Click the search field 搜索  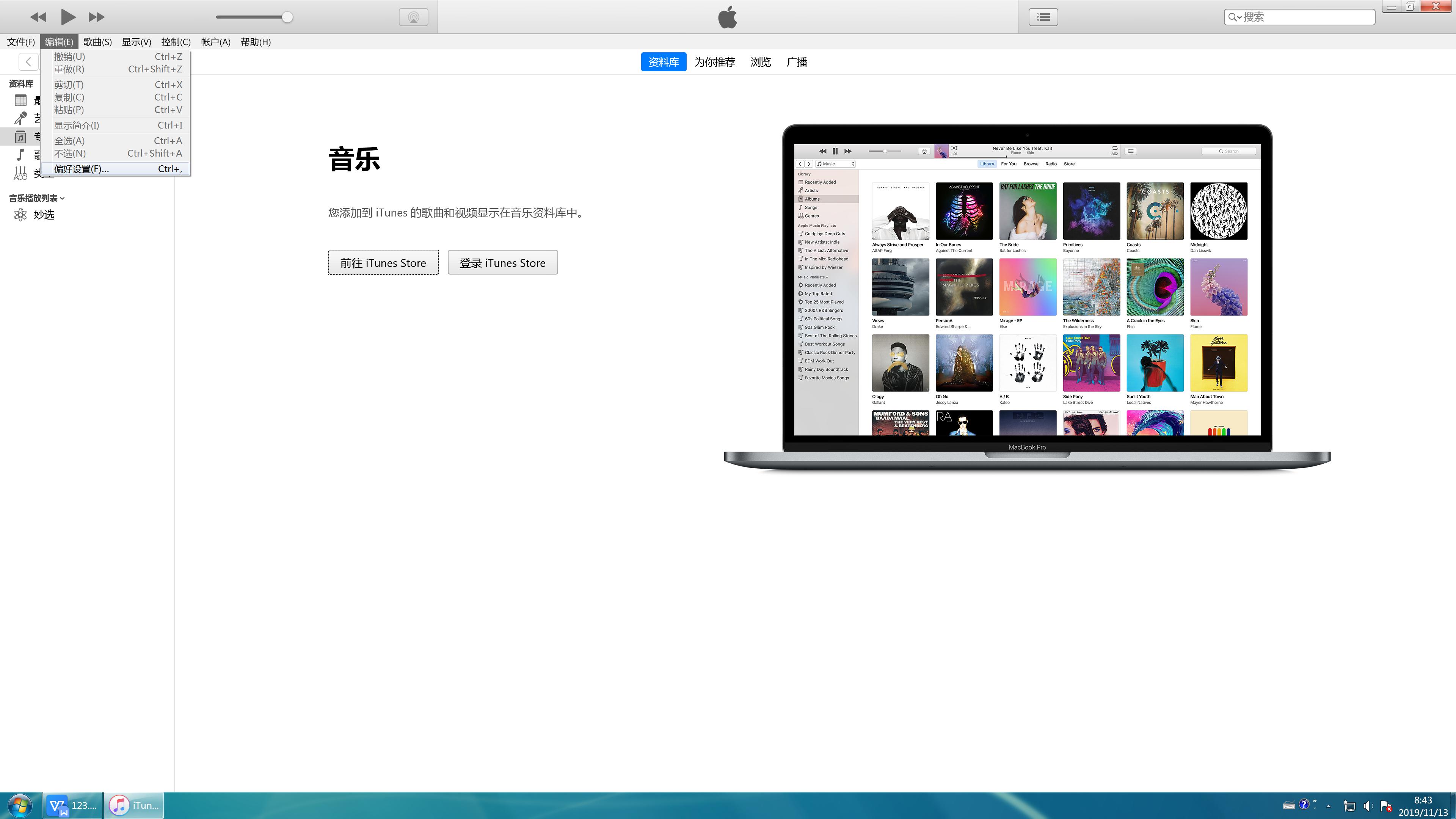pos(1299,17)
